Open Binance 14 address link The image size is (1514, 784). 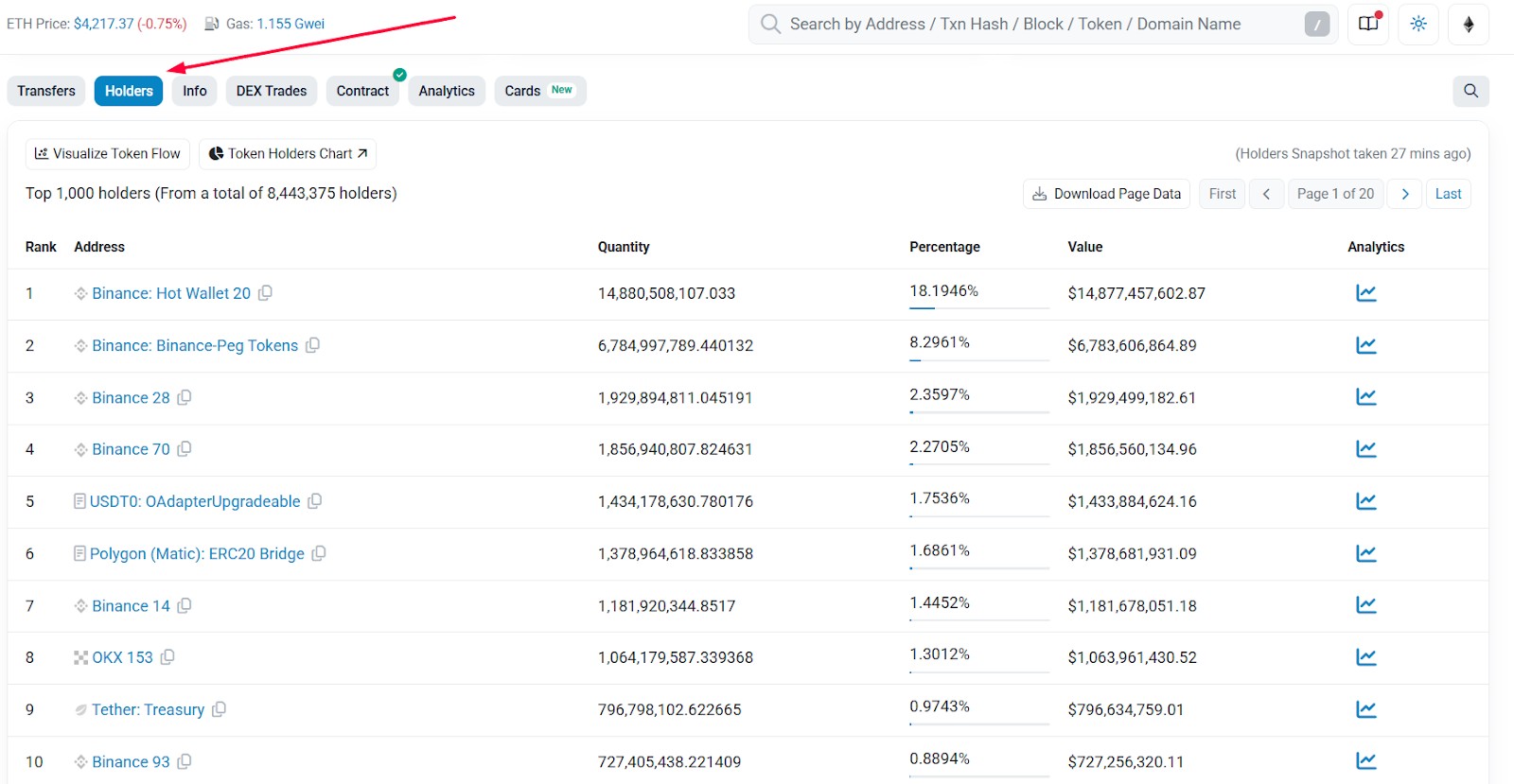131,605
